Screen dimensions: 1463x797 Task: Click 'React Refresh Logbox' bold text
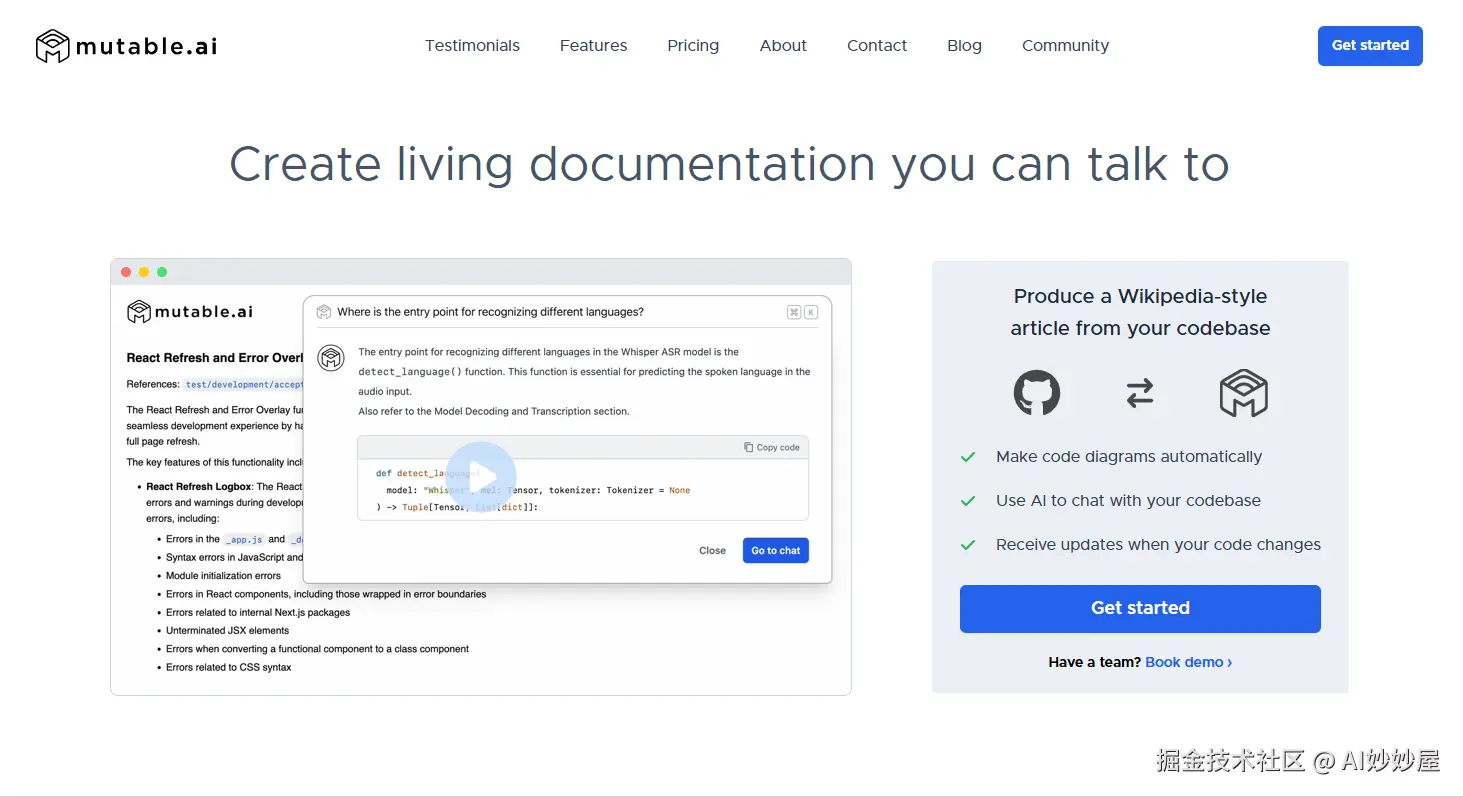pyautogui.click(x=199, y=487)
